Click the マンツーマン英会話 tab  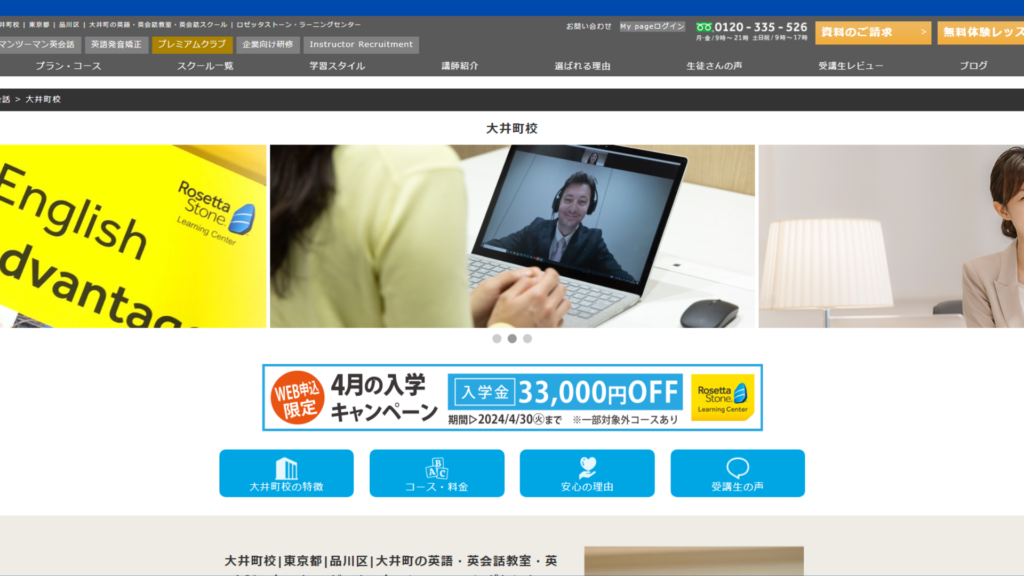click(38, 44)
